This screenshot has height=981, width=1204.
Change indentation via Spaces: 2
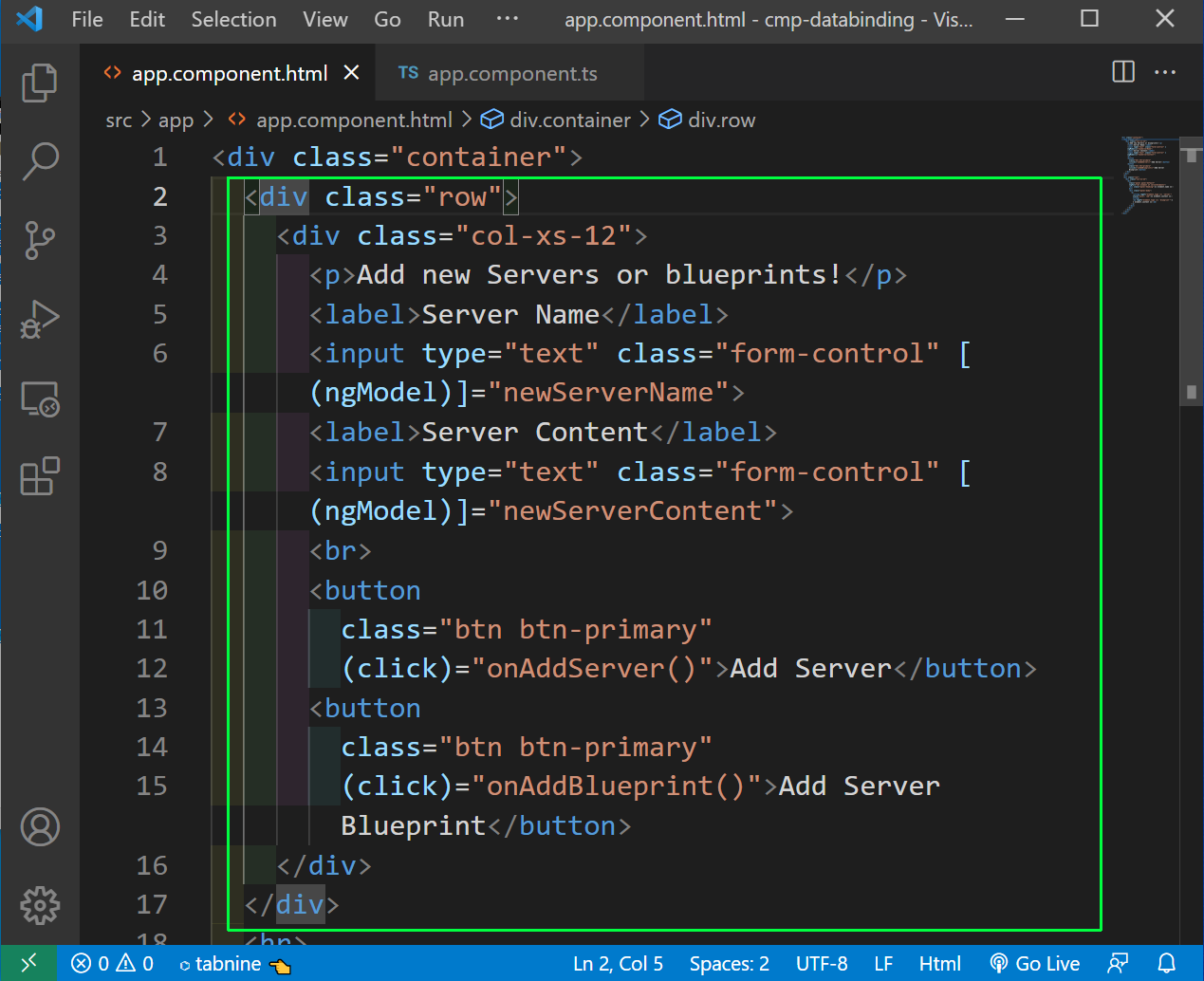(729, 964)
